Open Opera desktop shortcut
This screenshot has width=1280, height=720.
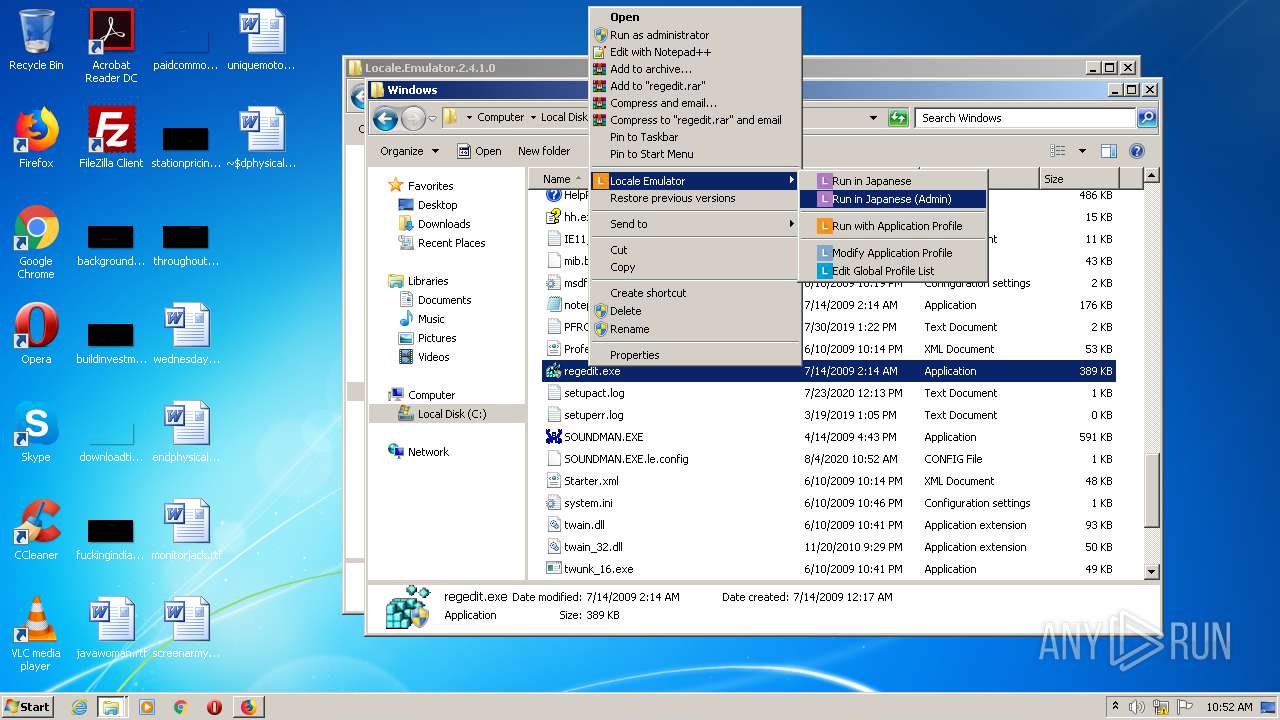point(36,333)
